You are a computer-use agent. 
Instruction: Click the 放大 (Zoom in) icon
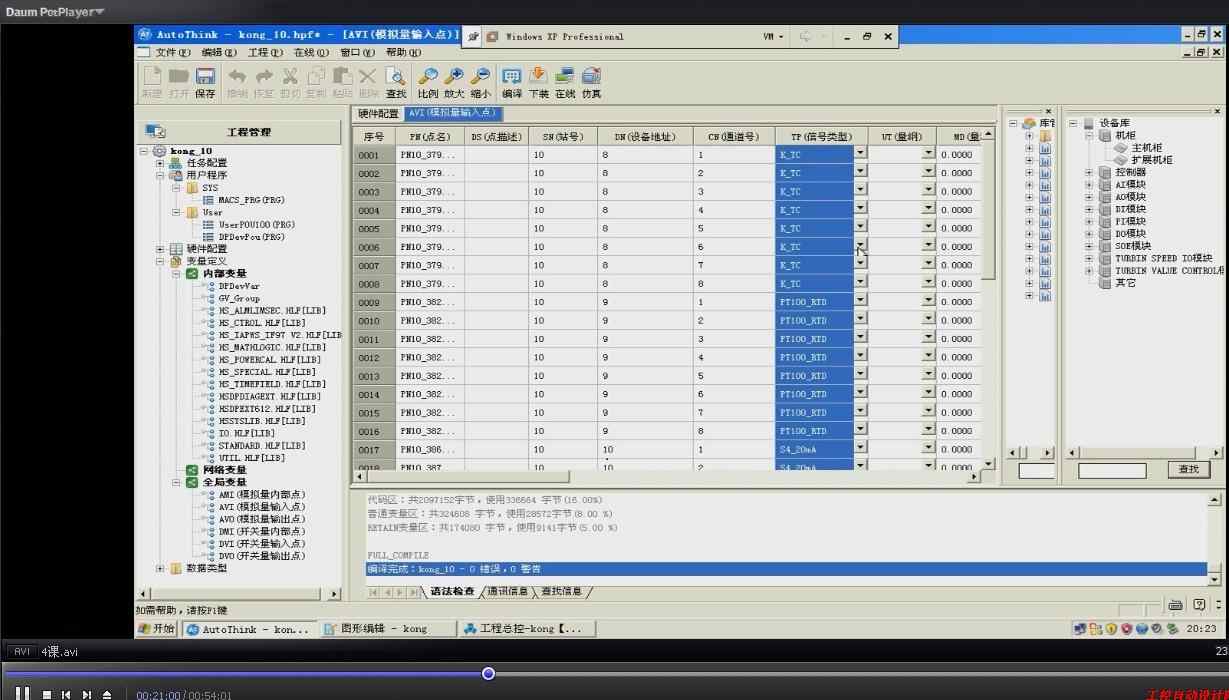tap(454, 76)
